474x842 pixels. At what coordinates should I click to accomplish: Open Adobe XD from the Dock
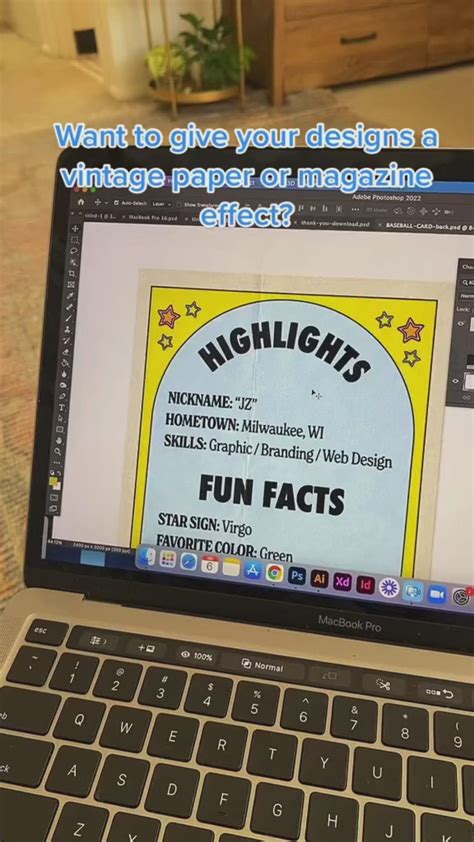coord(342,582)
